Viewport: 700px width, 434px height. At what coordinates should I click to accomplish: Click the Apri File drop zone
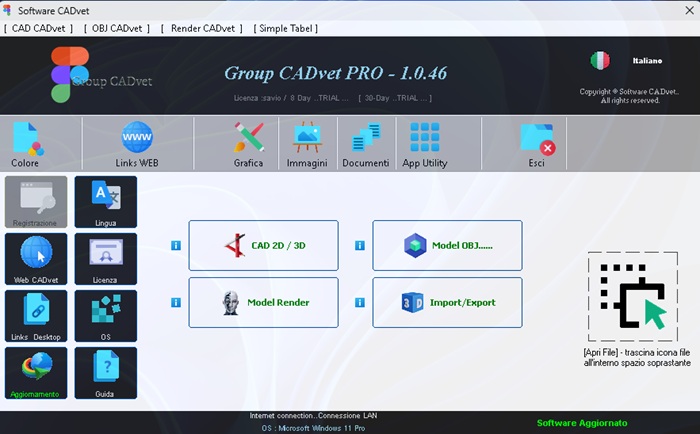pos(633,296)
